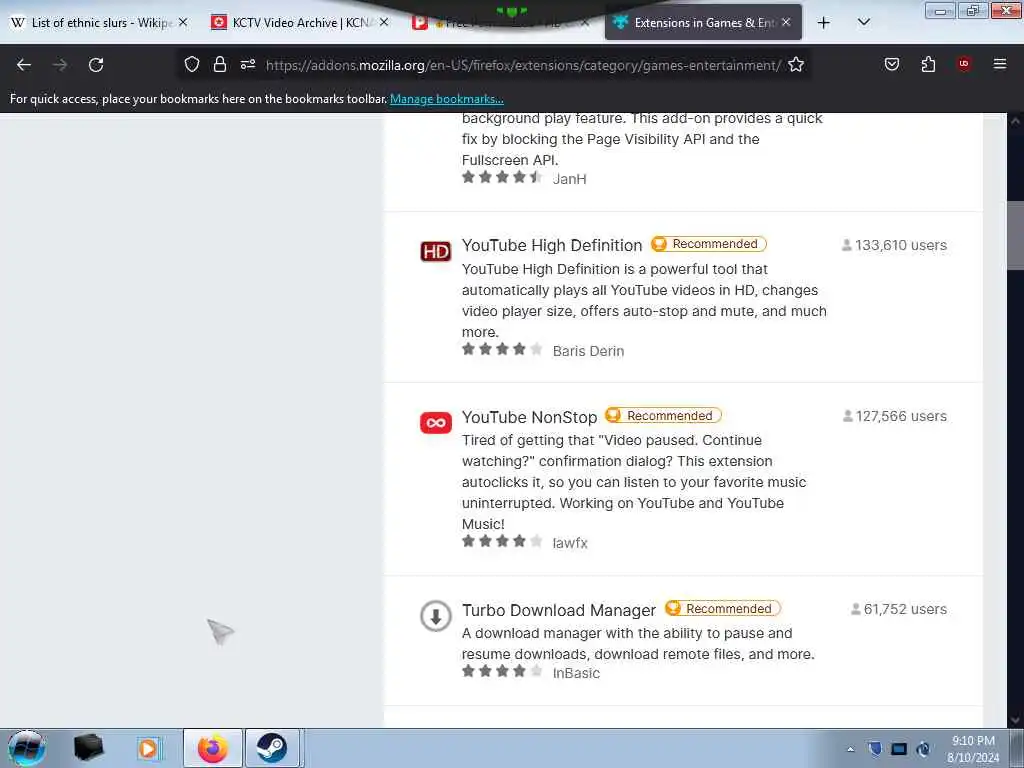Click the address bar URL field
The image size is (1024, 768).
click(x=522, y=65)
